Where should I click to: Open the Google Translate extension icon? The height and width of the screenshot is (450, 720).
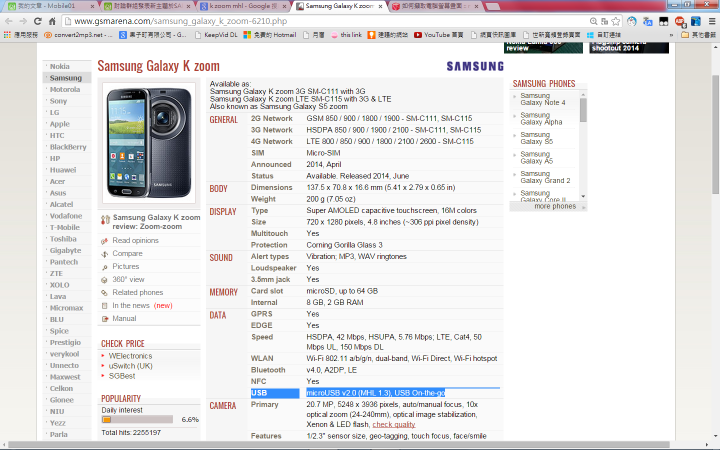[648, 21]
